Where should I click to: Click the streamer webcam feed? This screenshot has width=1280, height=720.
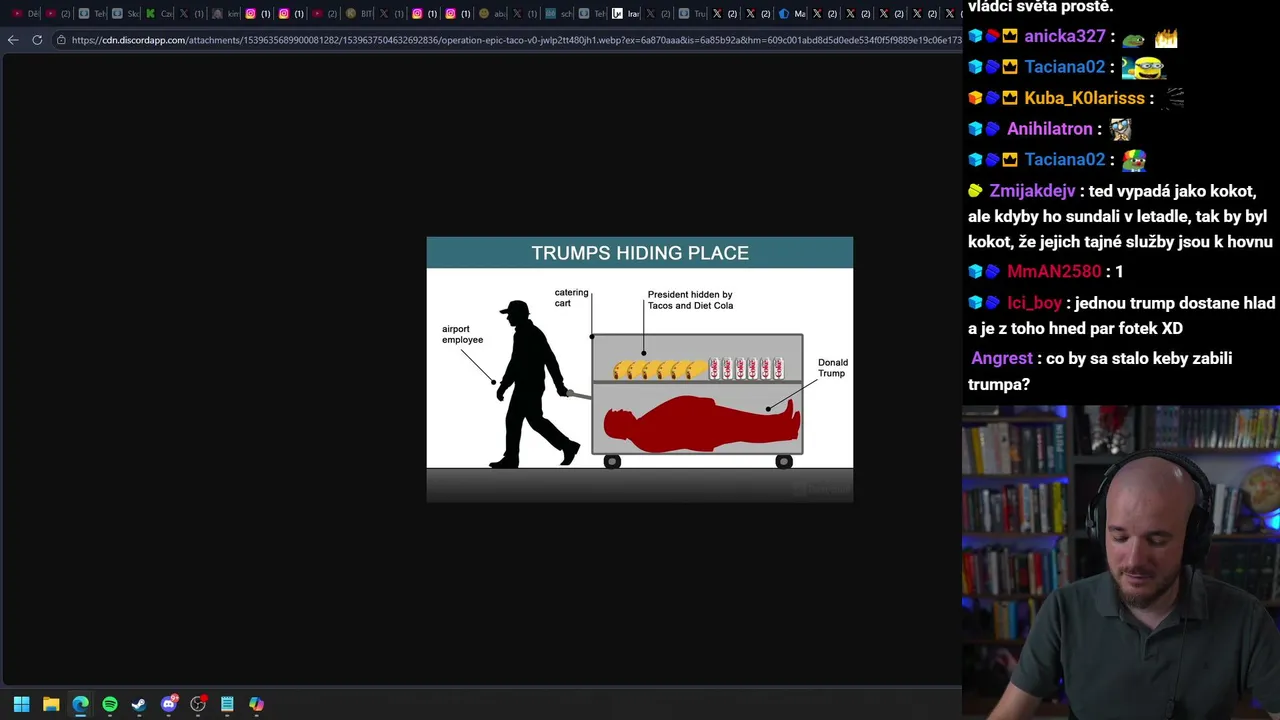click(1121, 562)
